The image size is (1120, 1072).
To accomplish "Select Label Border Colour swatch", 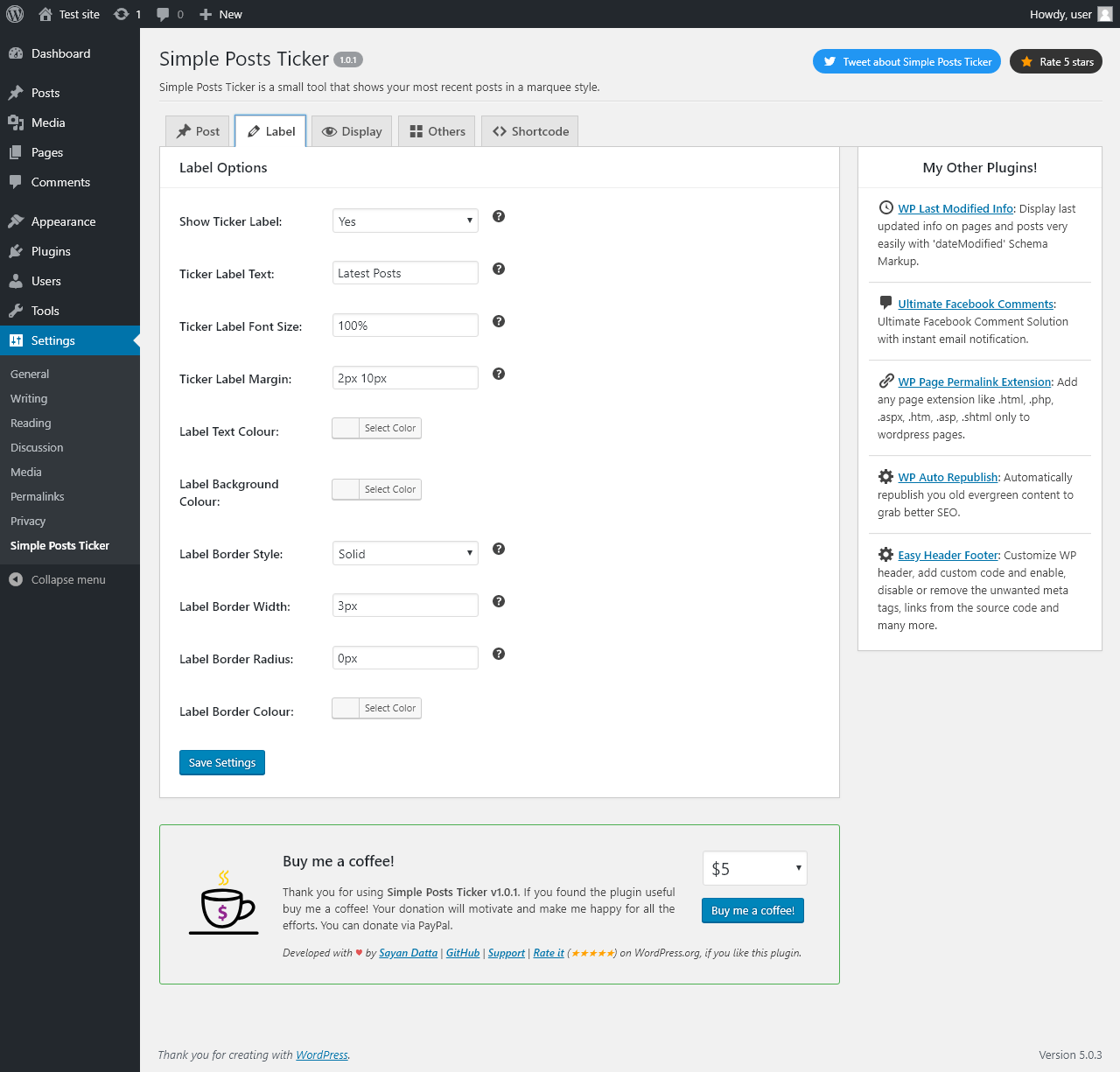I will pyautogui.click(x=376, y=708).
